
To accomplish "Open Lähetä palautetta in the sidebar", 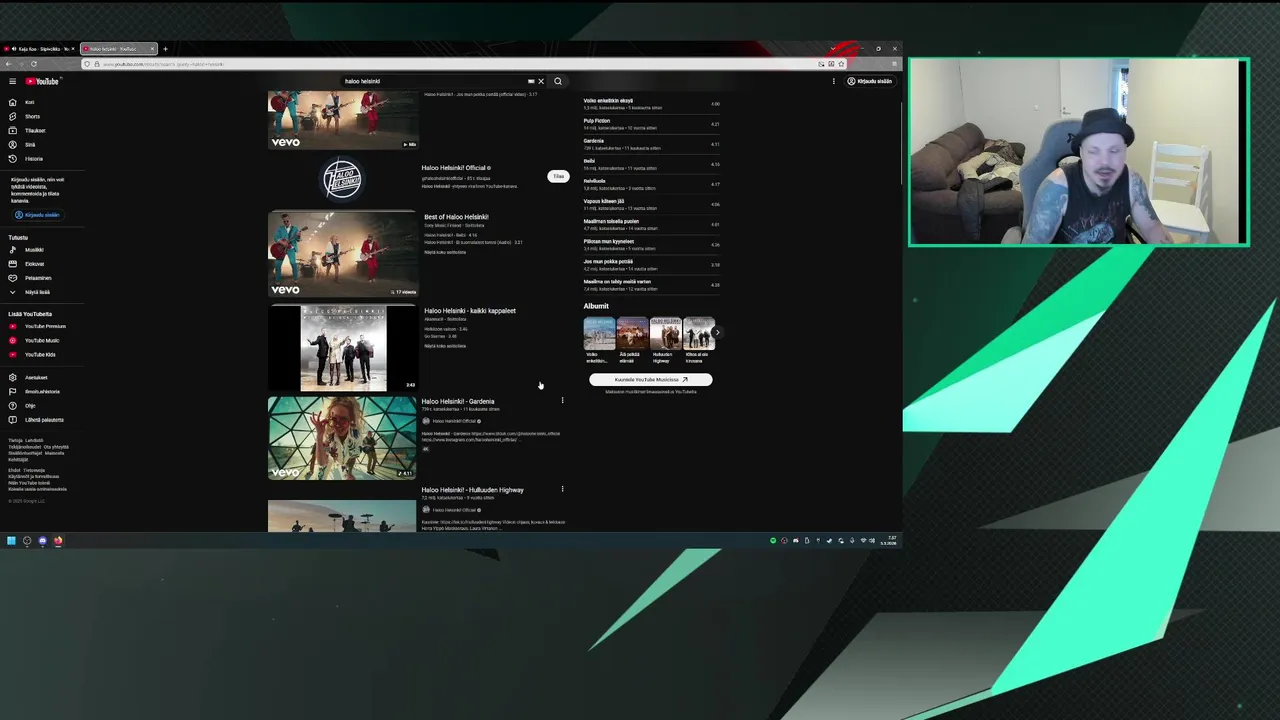I will click(44, 419).
